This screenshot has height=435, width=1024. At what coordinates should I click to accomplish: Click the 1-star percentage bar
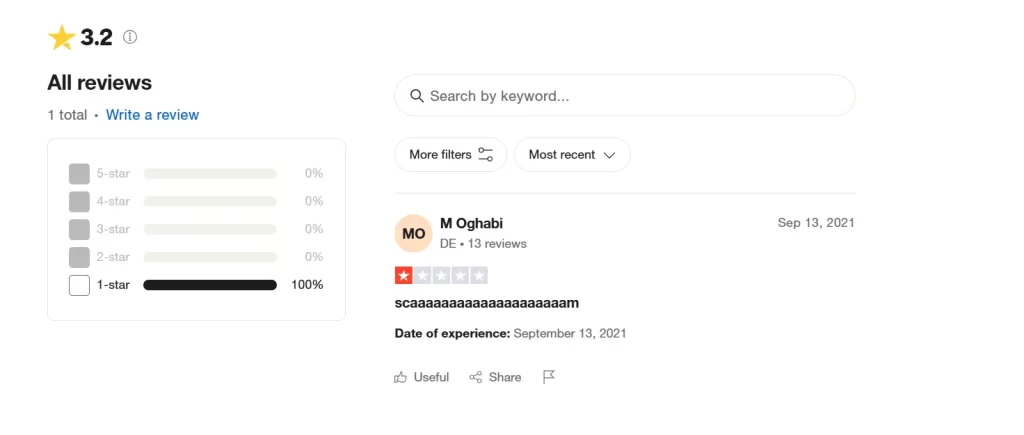[x=210, y=285]
